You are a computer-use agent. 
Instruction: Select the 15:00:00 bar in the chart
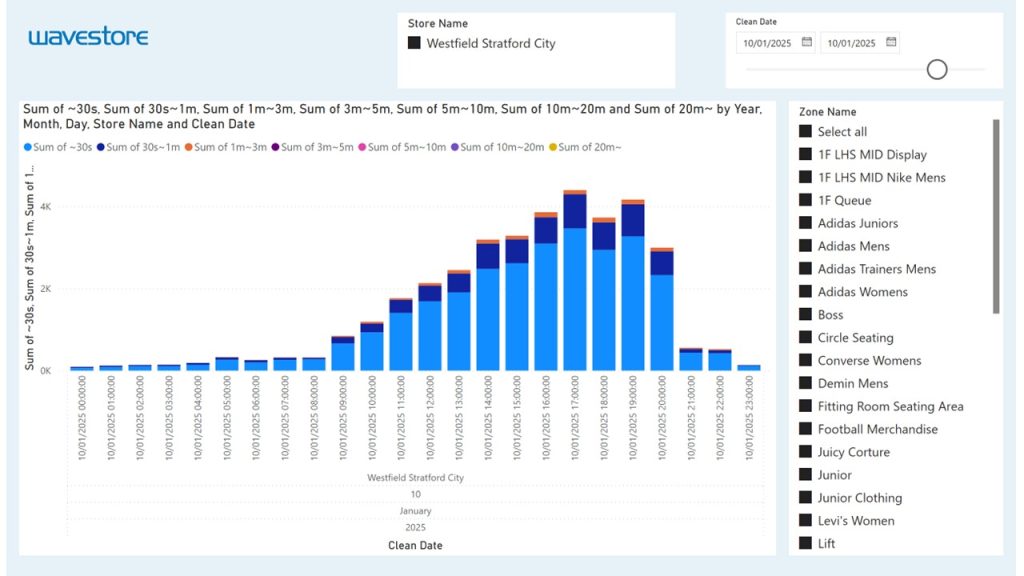(517, 303)
